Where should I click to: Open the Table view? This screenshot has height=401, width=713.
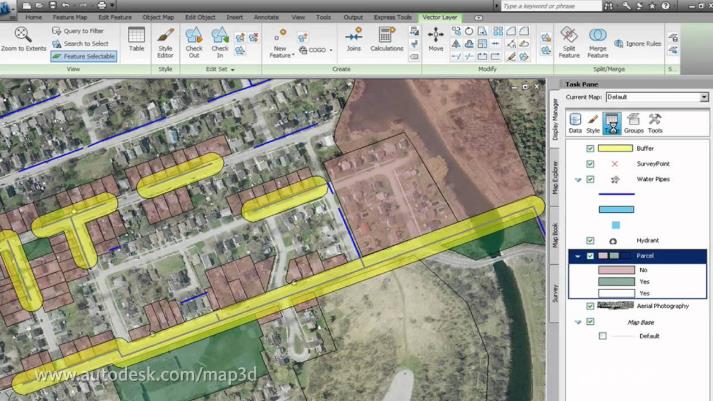[x=136, y=40]
